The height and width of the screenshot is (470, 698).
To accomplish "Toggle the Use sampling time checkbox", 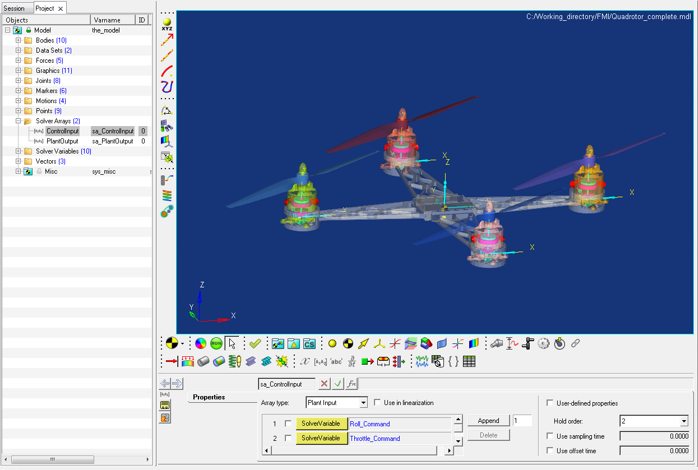I will tap(550, 437).
